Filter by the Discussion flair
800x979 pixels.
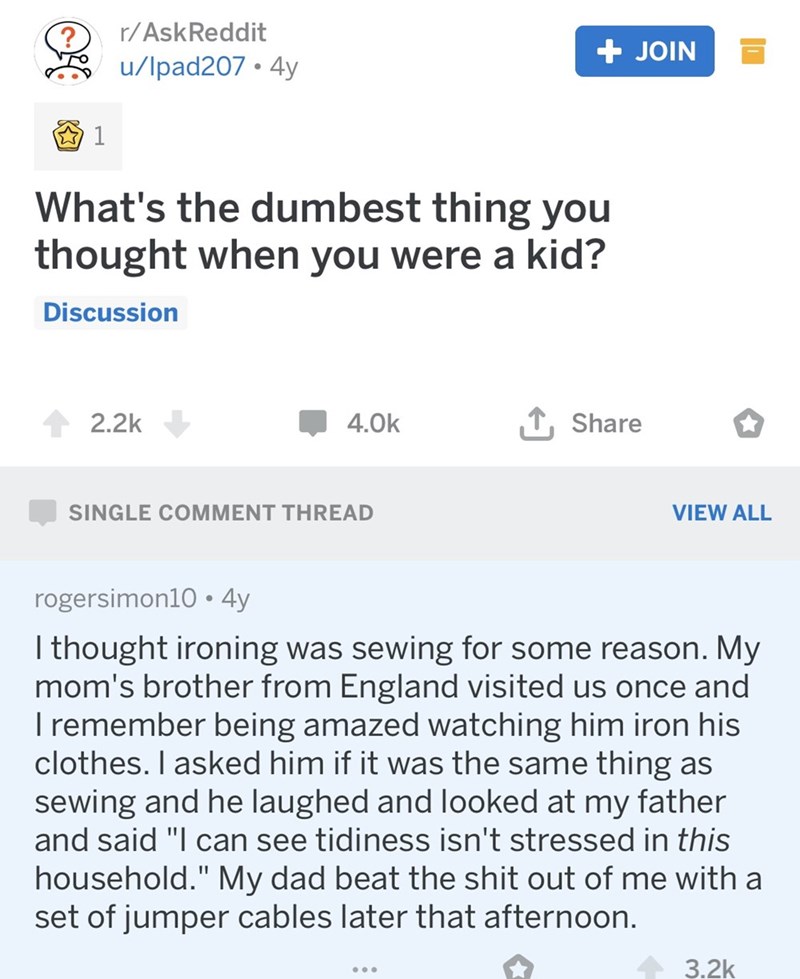[110, 312]
